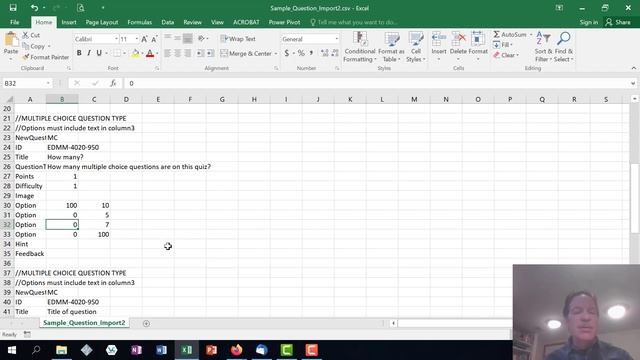Open Sort & Filter menu

point(543,47)
